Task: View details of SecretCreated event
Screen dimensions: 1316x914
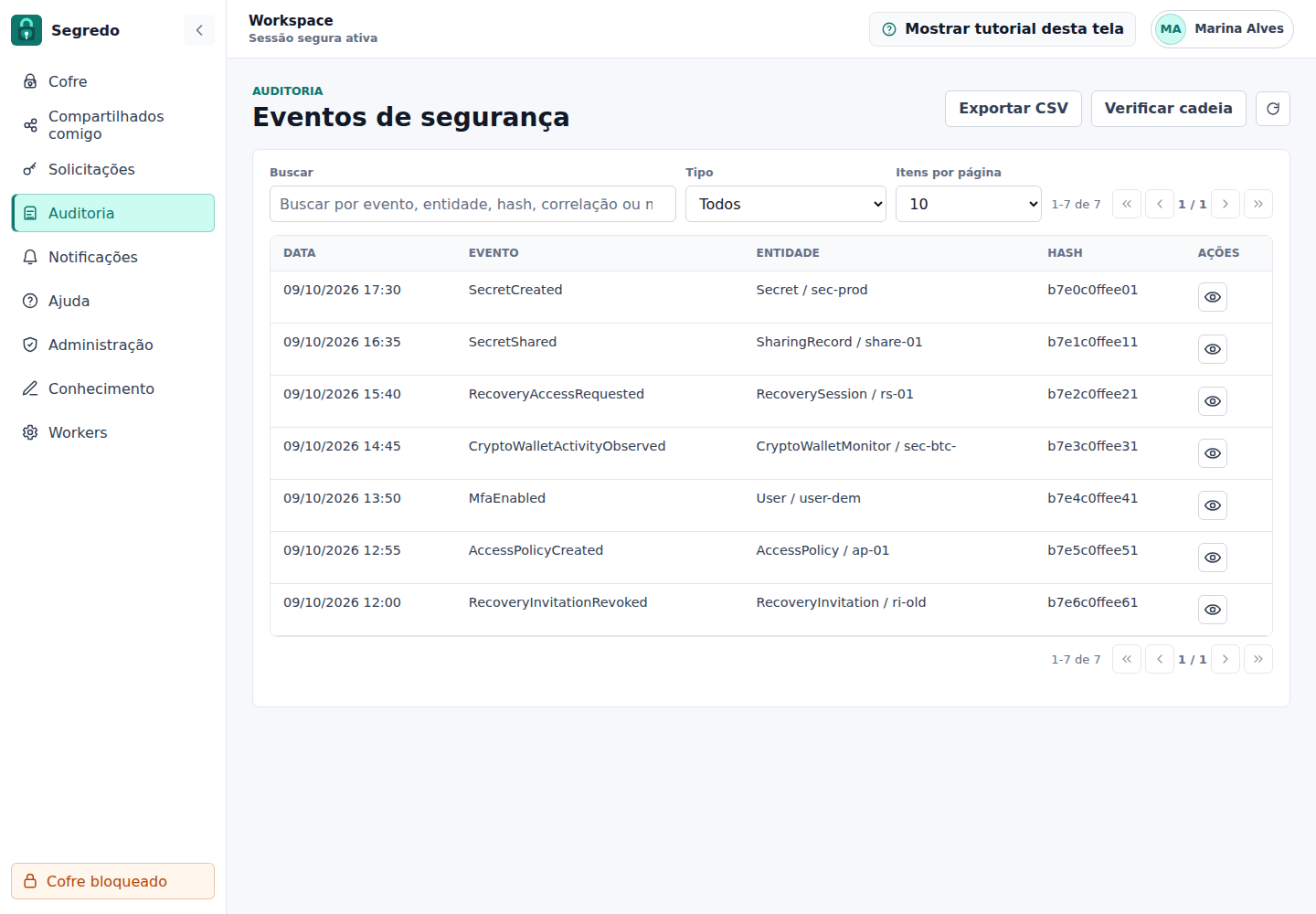Action: pyautogui.click(x=1213, y=297)
